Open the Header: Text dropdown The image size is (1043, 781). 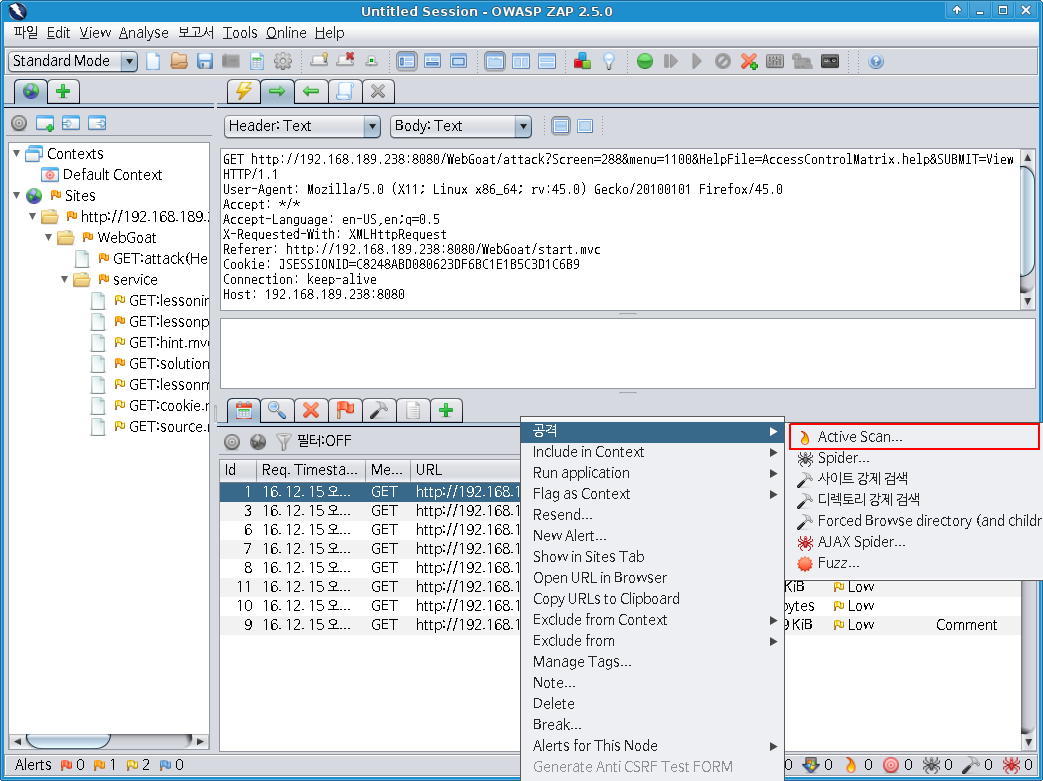coord(302,126)
